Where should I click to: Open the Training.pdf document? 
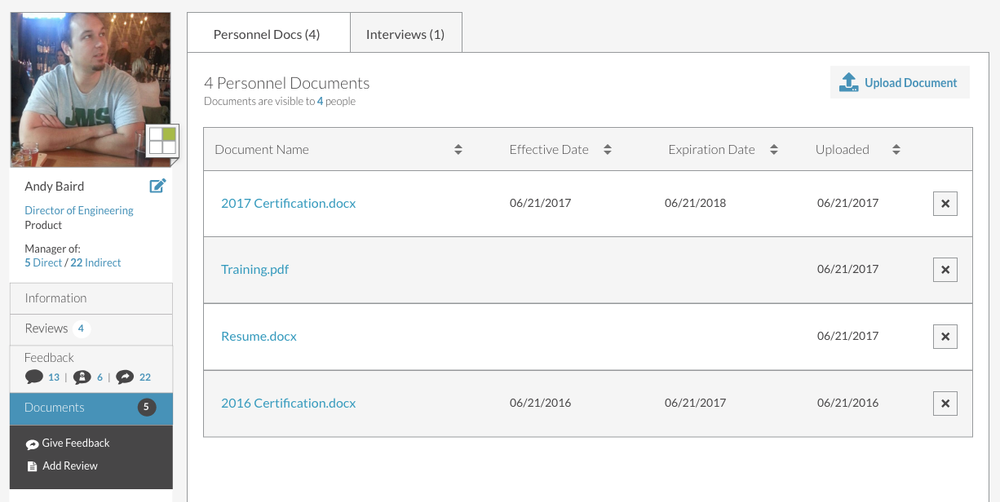(x=254, y=269)
